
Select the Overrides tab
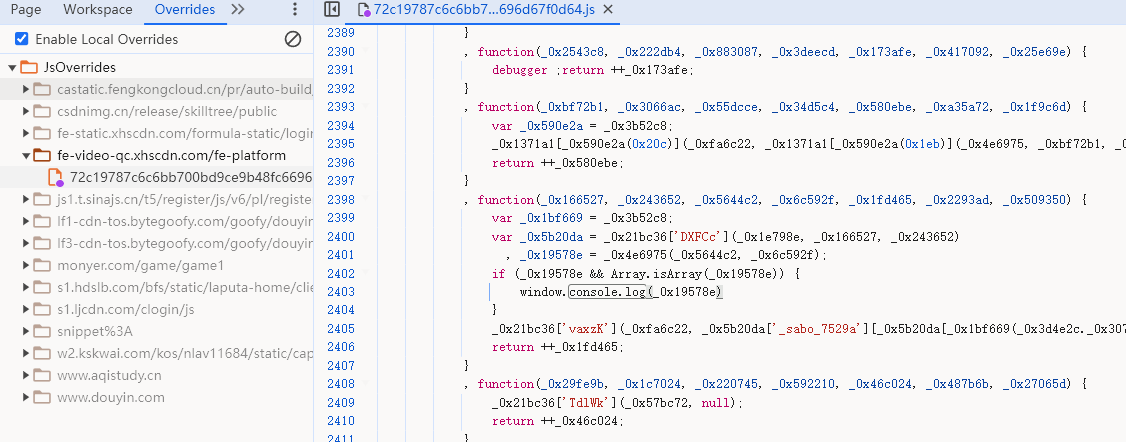pyautogui.click(x=185, y=9)
